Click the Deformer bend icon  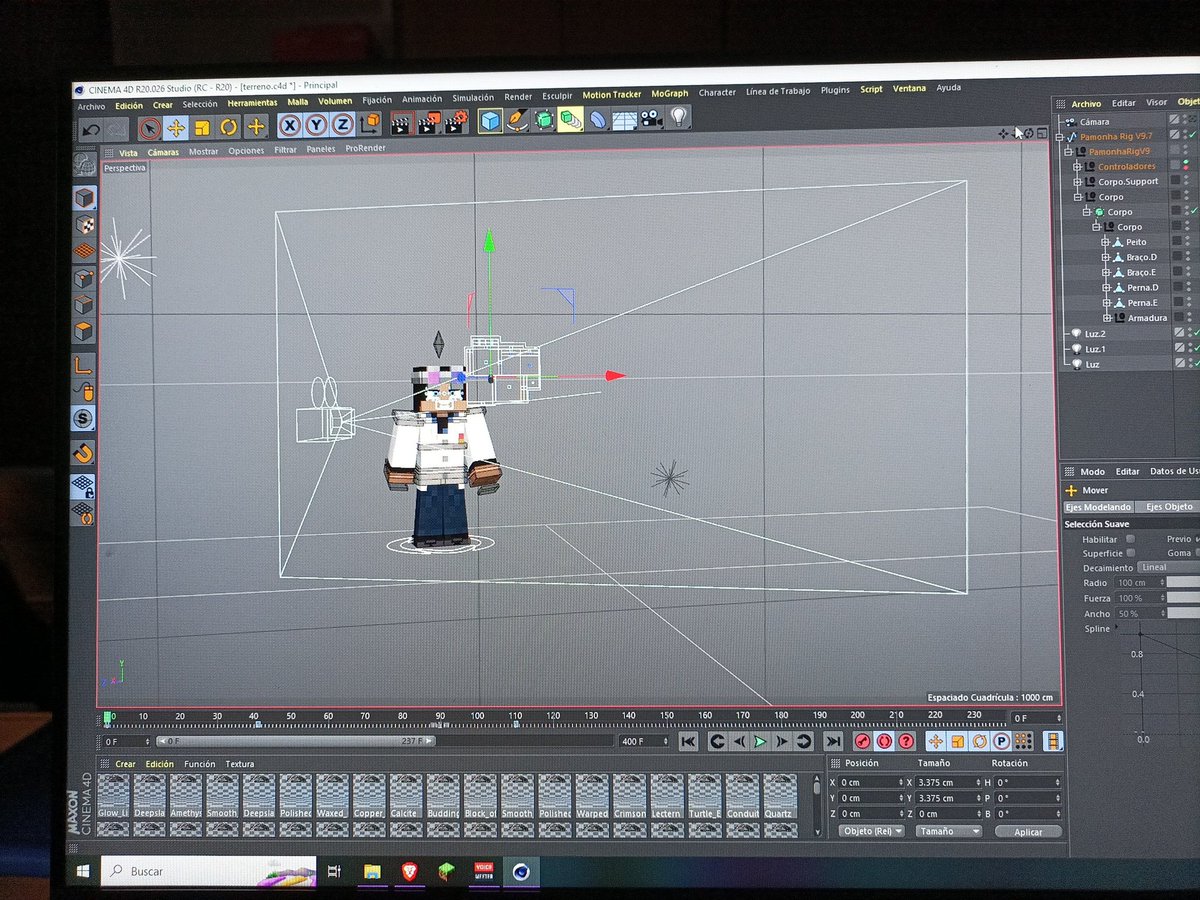(598, 119)
